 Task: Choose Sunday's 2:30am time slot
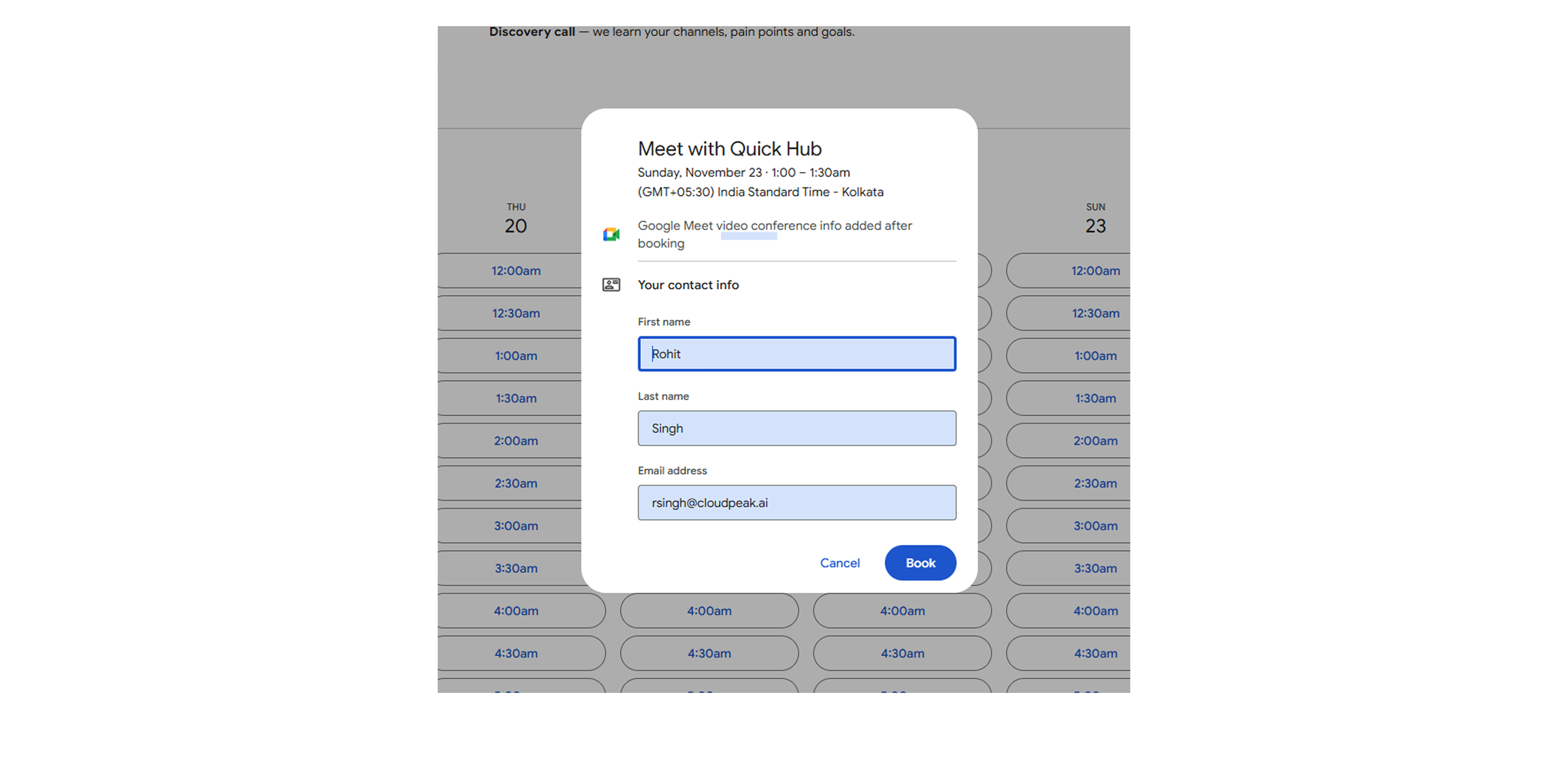pos(1094,484)
